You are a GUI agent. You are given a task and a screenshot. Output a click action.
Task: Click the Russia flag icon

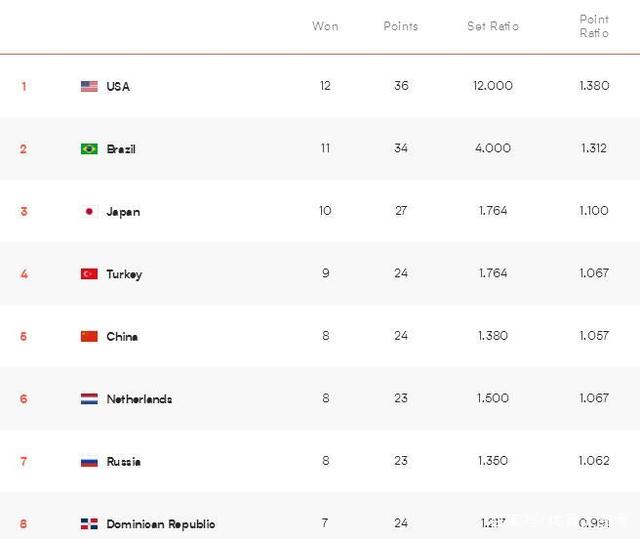pos(89,461)
